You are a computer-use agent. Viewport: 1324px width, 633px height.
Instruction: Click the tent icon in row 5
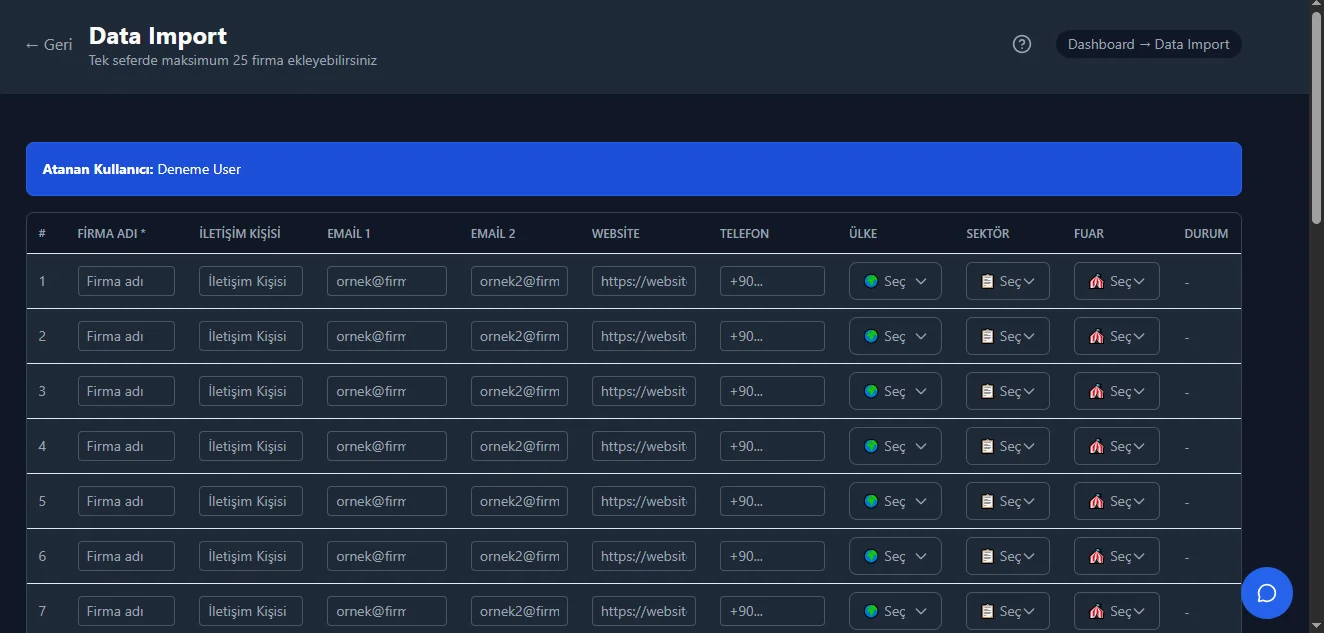pyautogui.click(x=1096, y=501)
